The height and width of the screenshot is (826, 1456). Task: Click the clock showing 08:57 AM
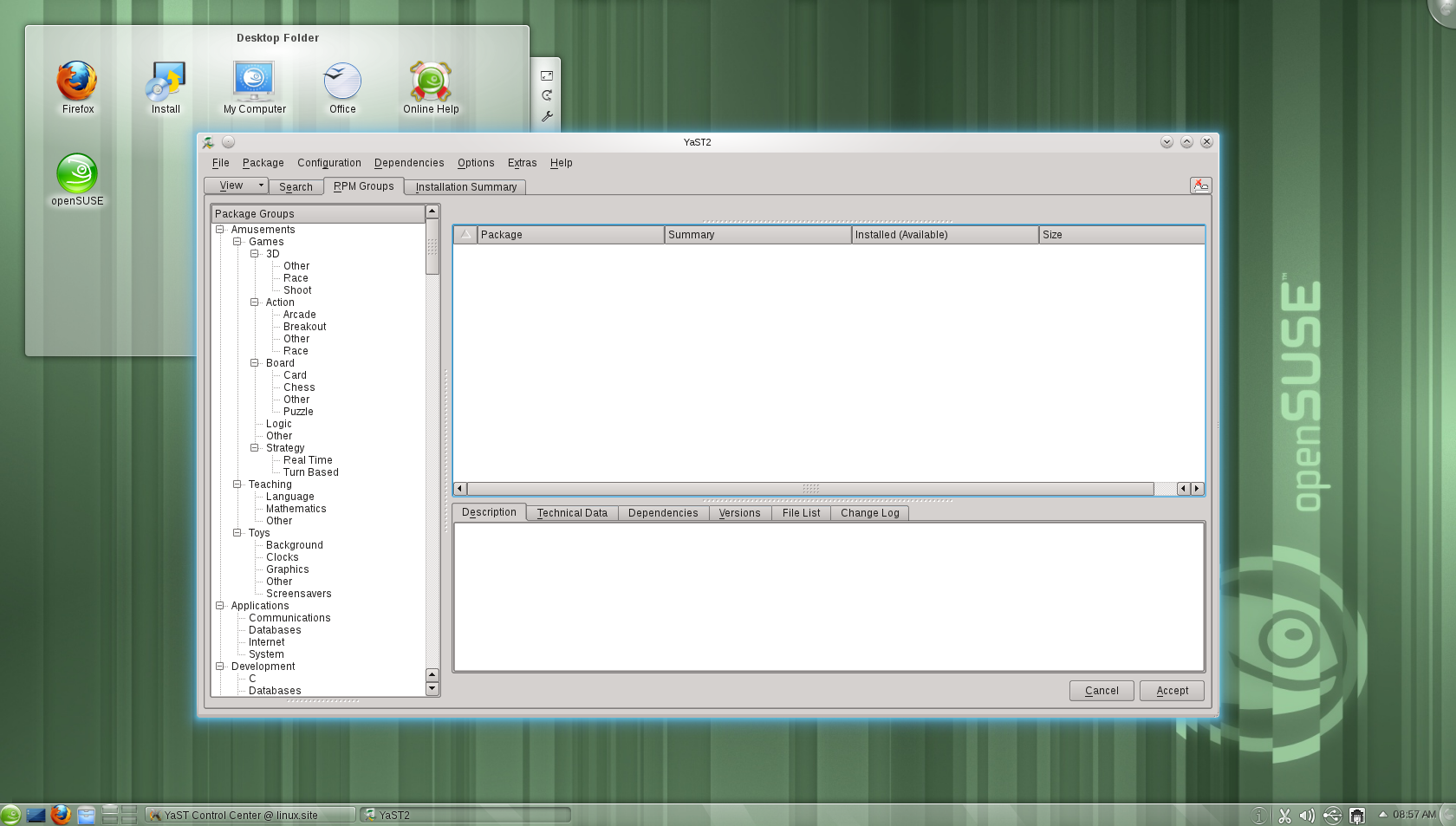coord(1414,815)
